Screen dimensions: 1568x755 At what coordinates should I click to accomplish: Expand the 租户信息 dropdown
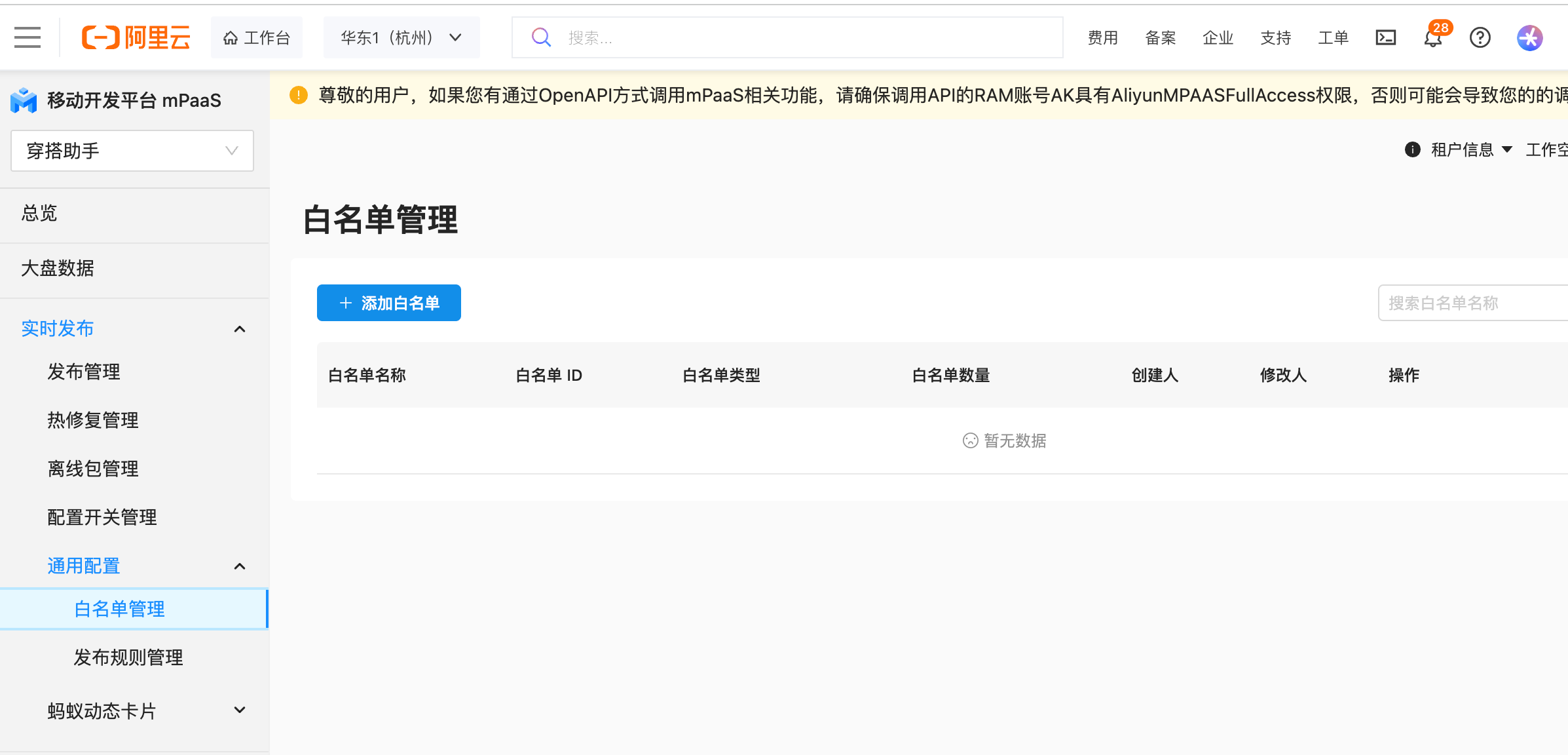point(1470,149)
